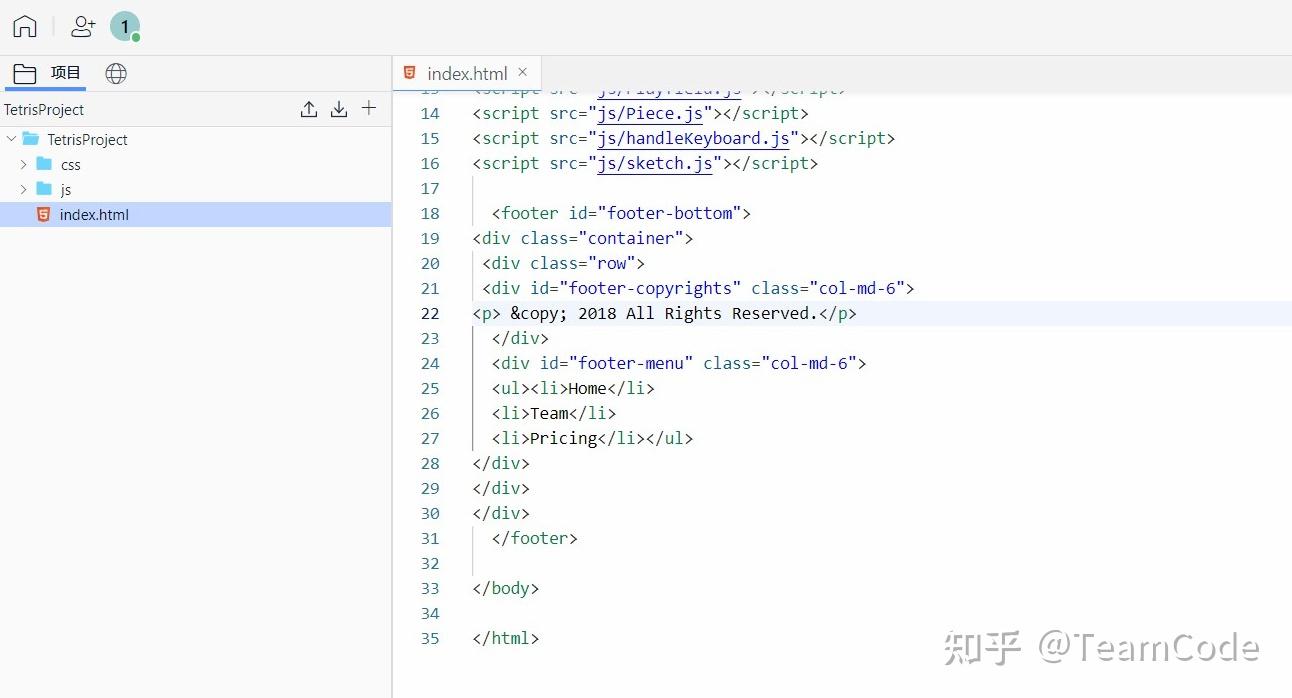This screenshot has width=1292, height=698.
Task: Open index.html from the project tree
Action: pos(94,214)
